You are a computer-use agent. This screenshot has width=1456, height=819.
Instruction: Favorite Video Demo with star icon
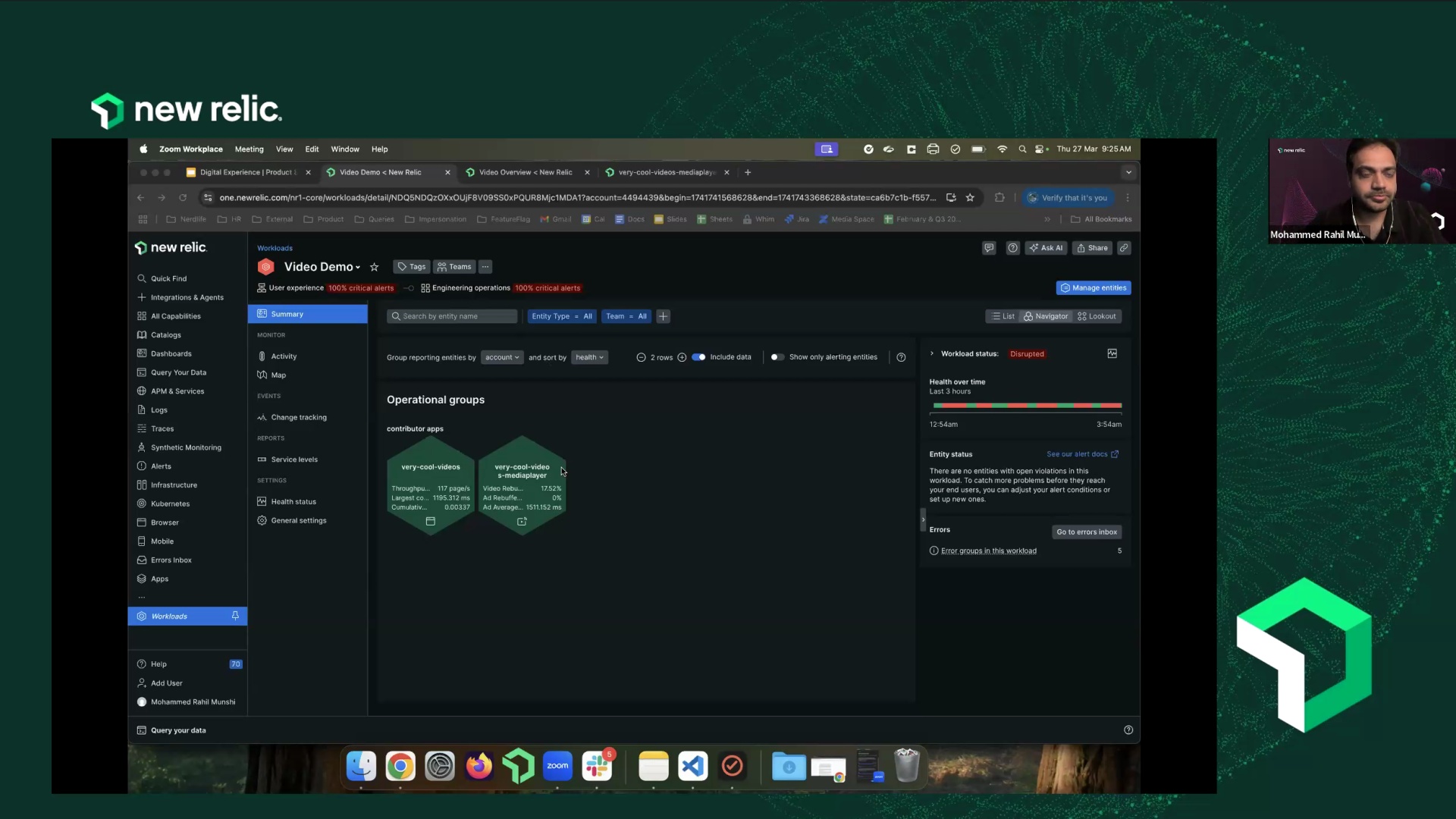tap(374, 267)
